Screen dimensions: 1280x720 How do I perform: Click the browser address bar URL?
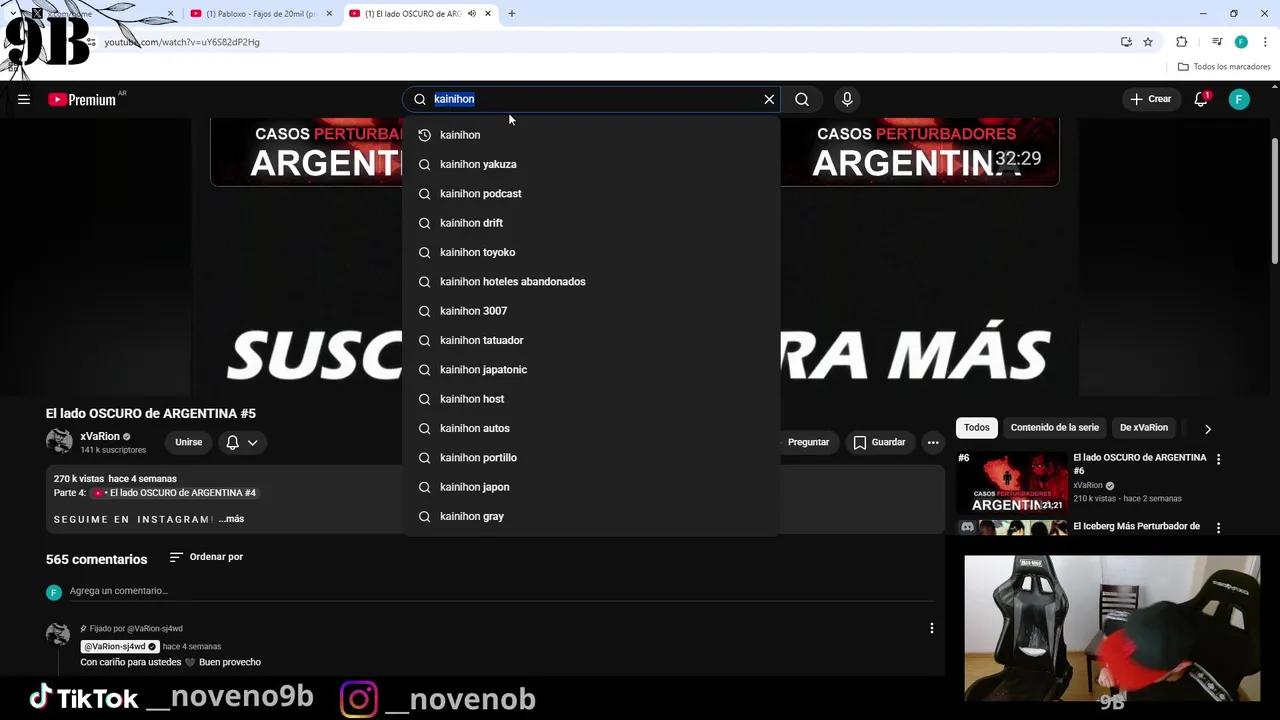point(182,42)
